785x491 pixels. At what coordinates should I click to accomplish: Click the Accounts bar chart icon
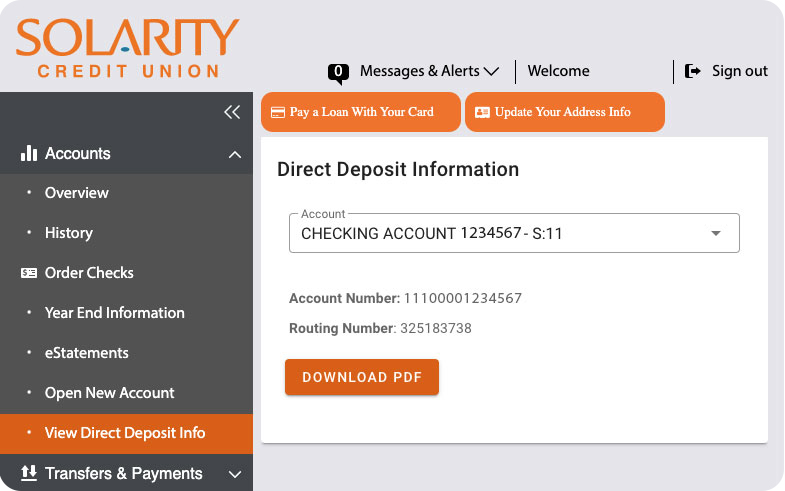coord(29,153)
